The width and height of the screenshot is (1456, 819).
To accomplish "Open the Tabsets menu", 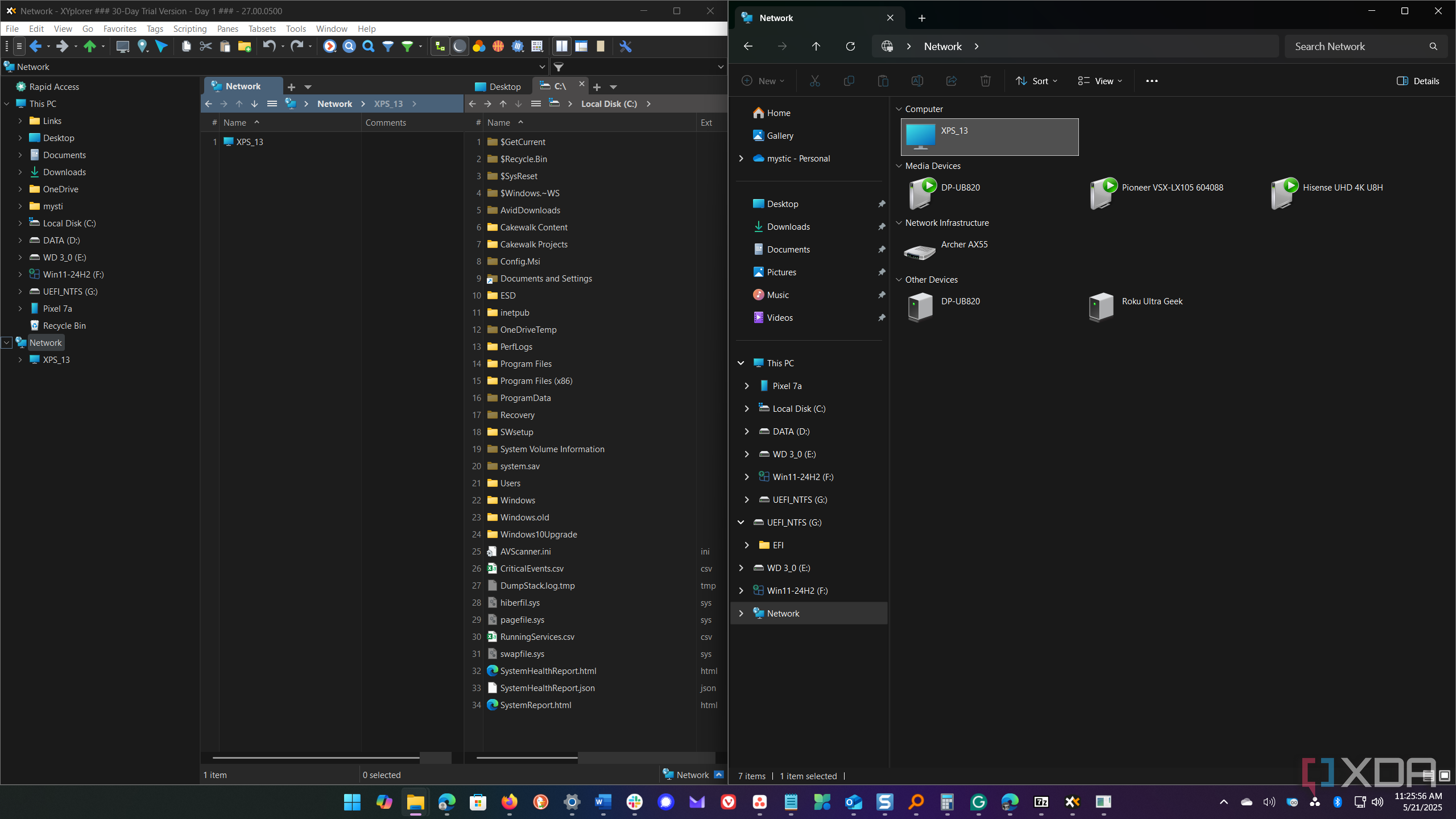I will [262, 28].
